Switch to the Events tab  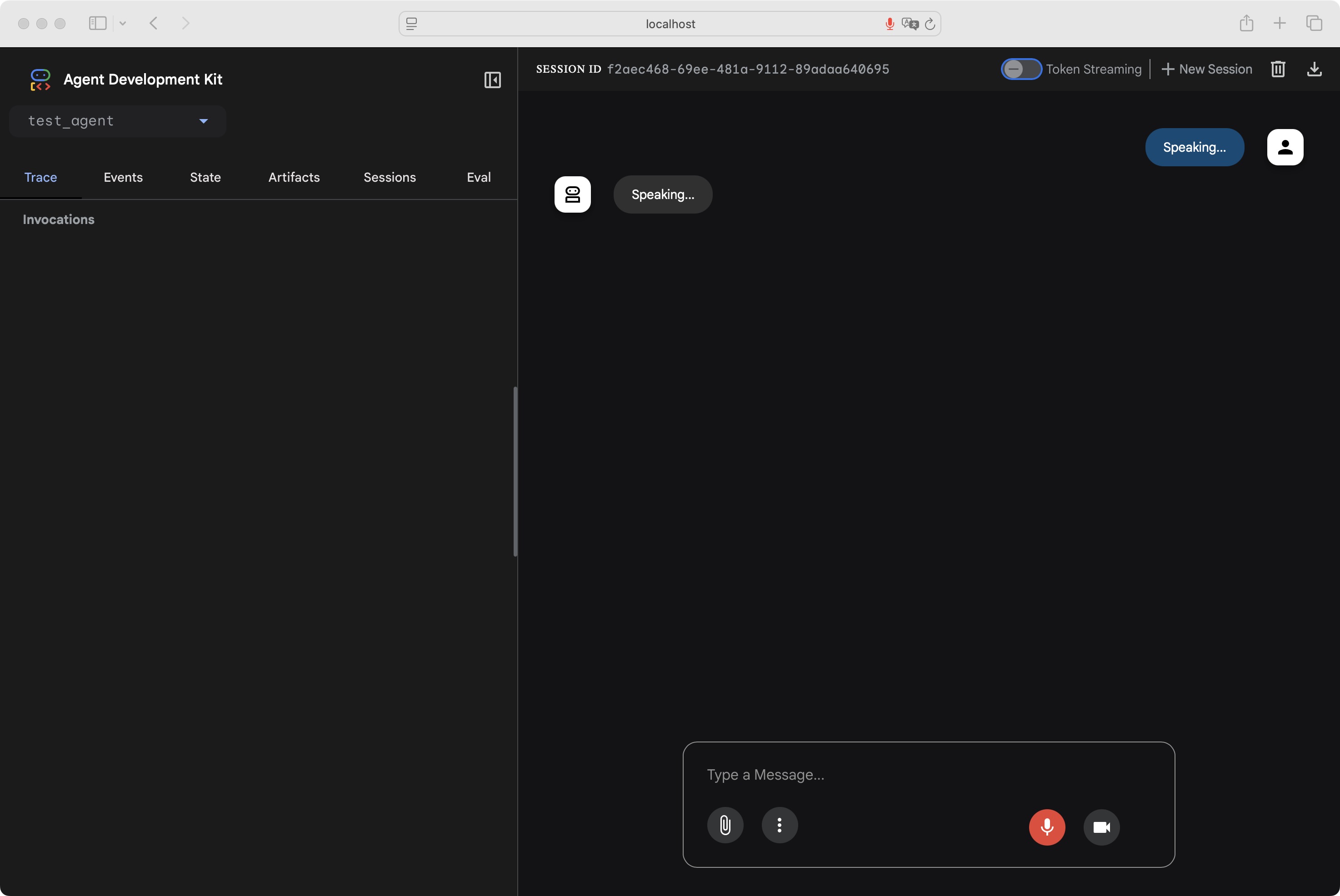pos(123,177)
